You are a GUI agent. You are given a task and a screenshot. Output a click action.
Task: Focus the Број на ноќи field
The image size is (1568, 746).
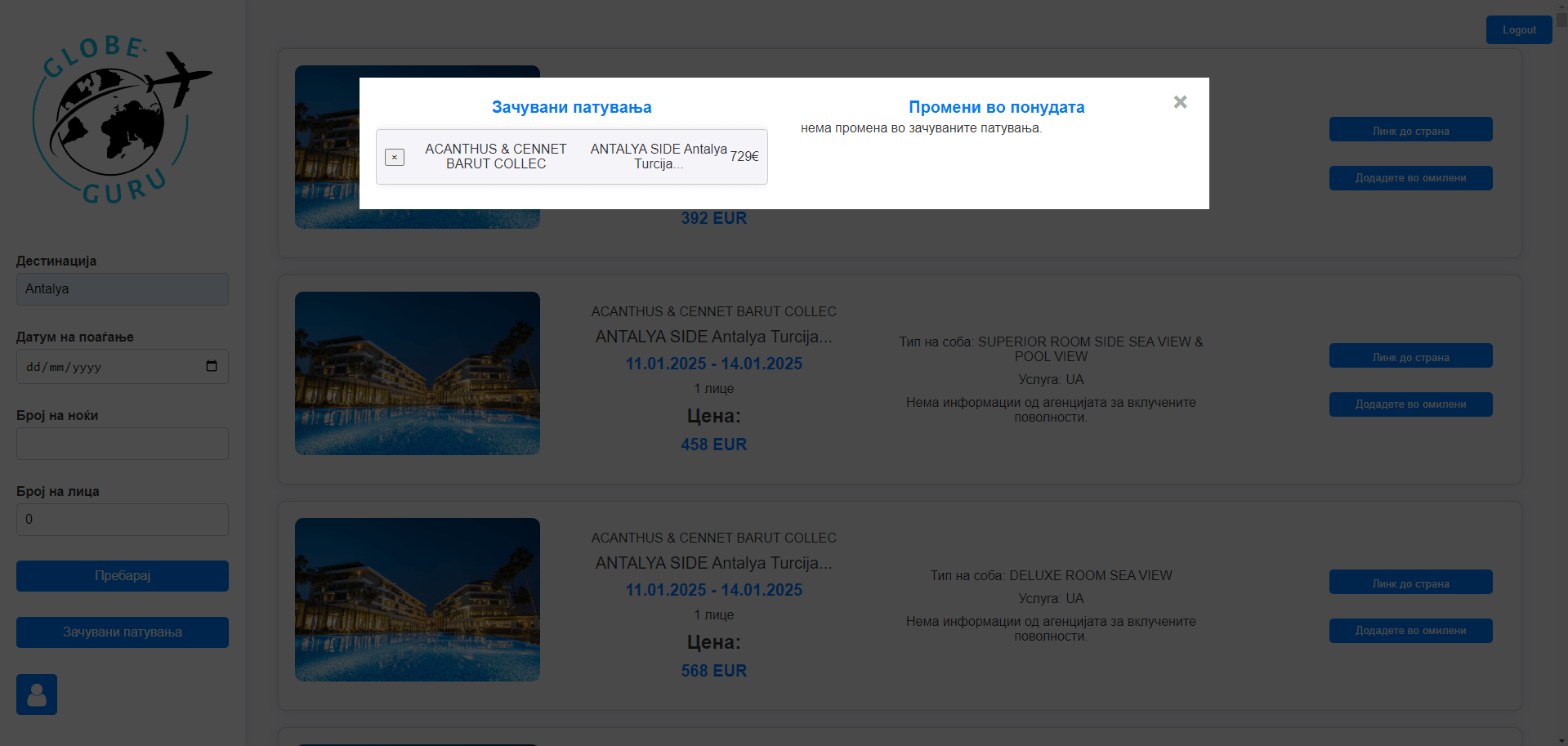[x=123, y=444]
